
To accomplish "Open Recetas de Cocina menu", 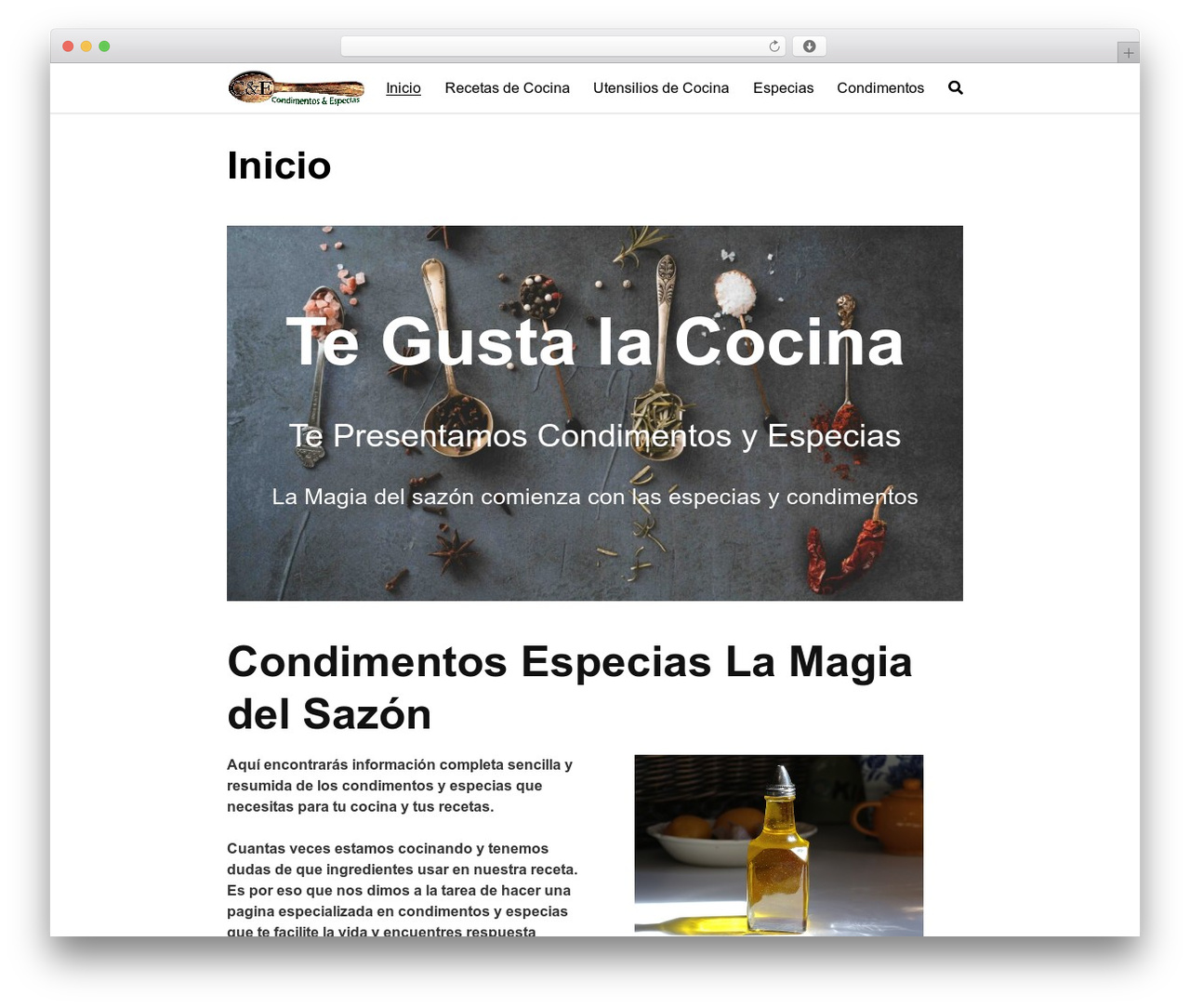I will tap(507, 87).
